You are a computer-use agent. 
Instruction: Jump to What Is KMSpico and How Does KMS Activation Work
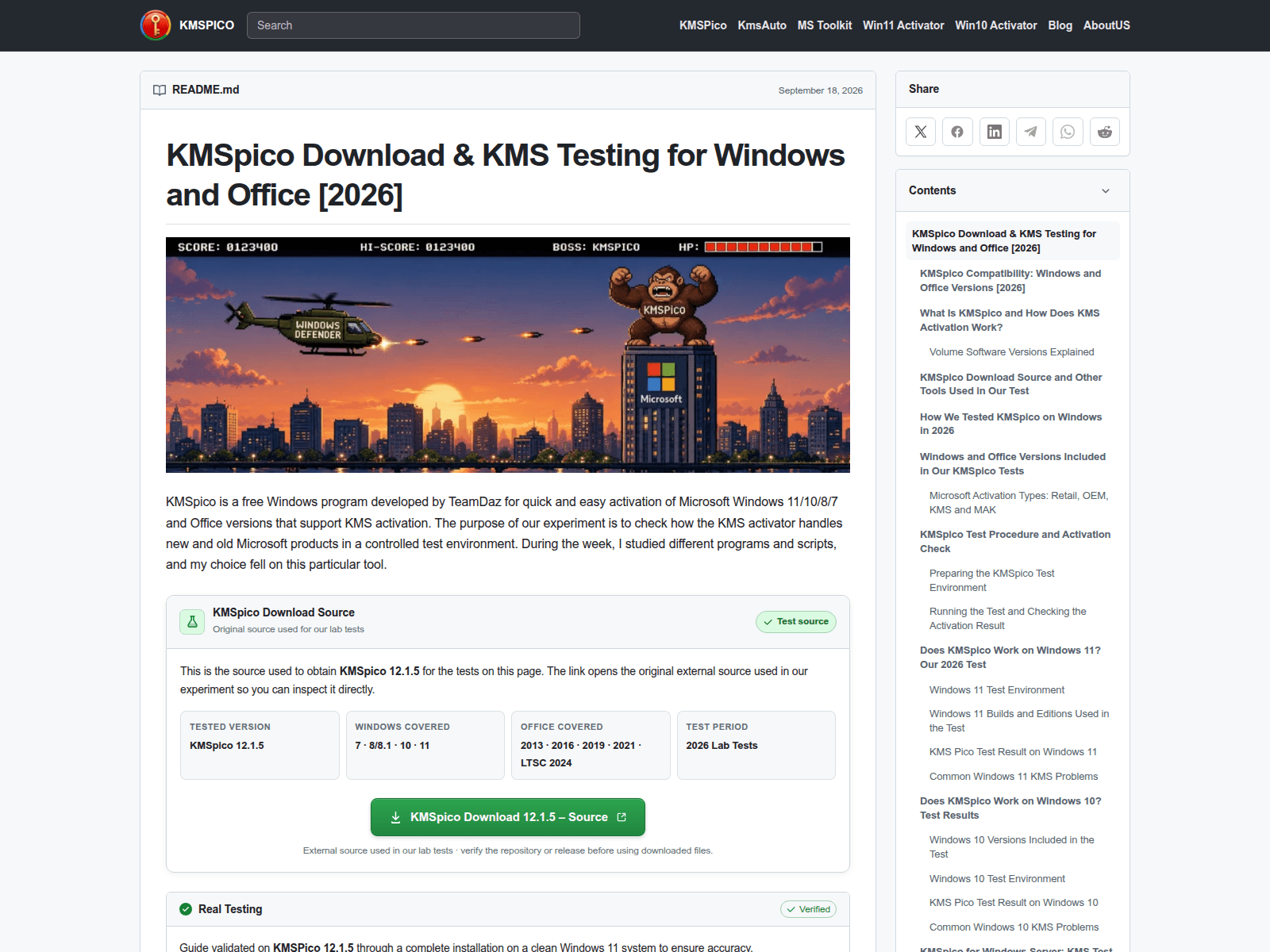[1010, 320]
